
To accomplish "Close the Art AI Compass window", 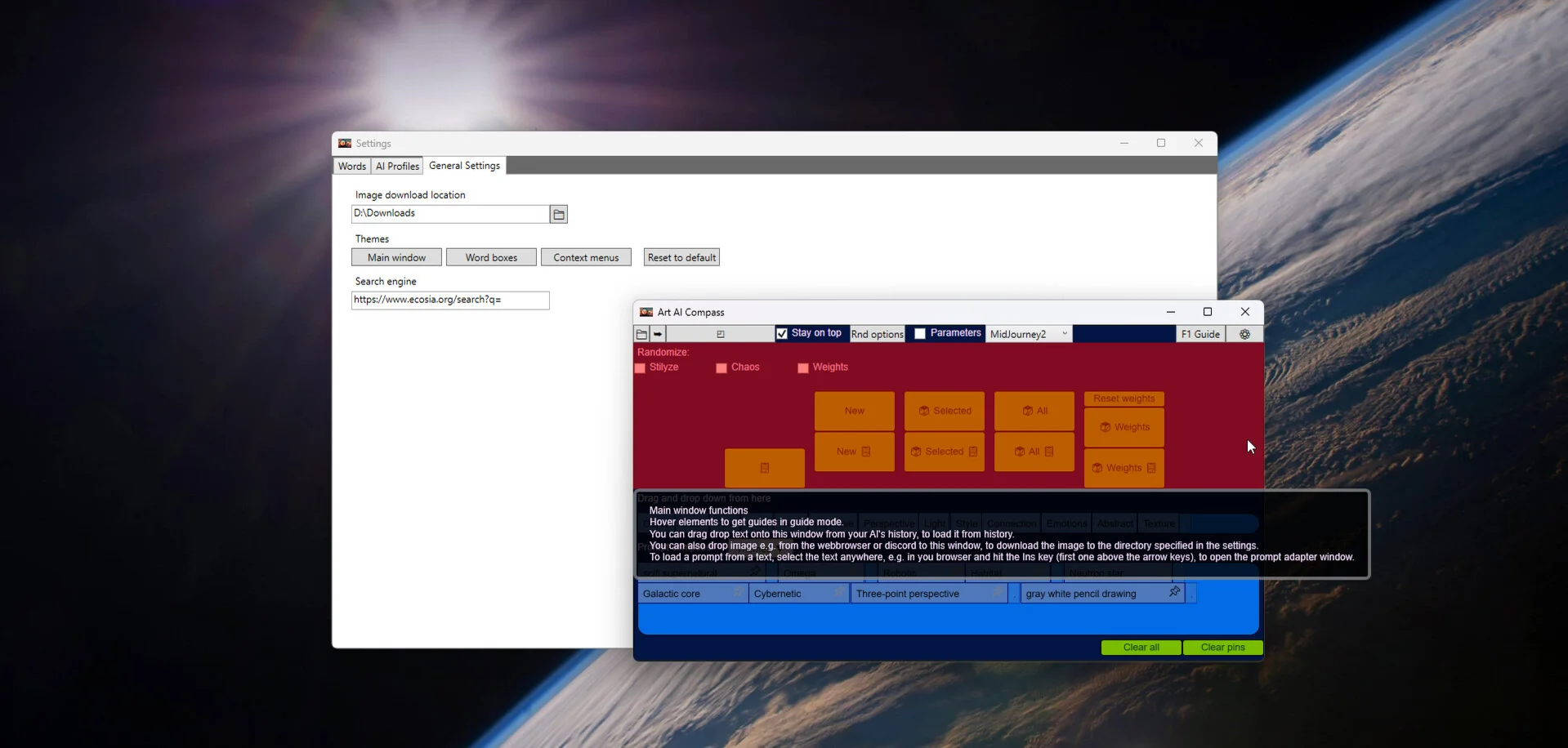I will point(1245,312).
